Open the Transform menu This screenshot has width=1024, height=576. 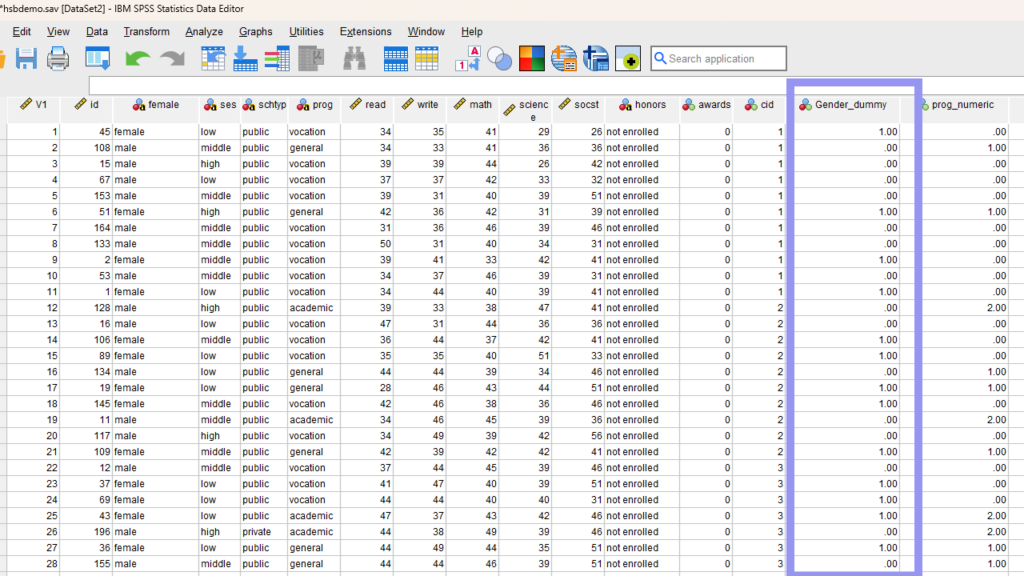[x=146, y=32]
